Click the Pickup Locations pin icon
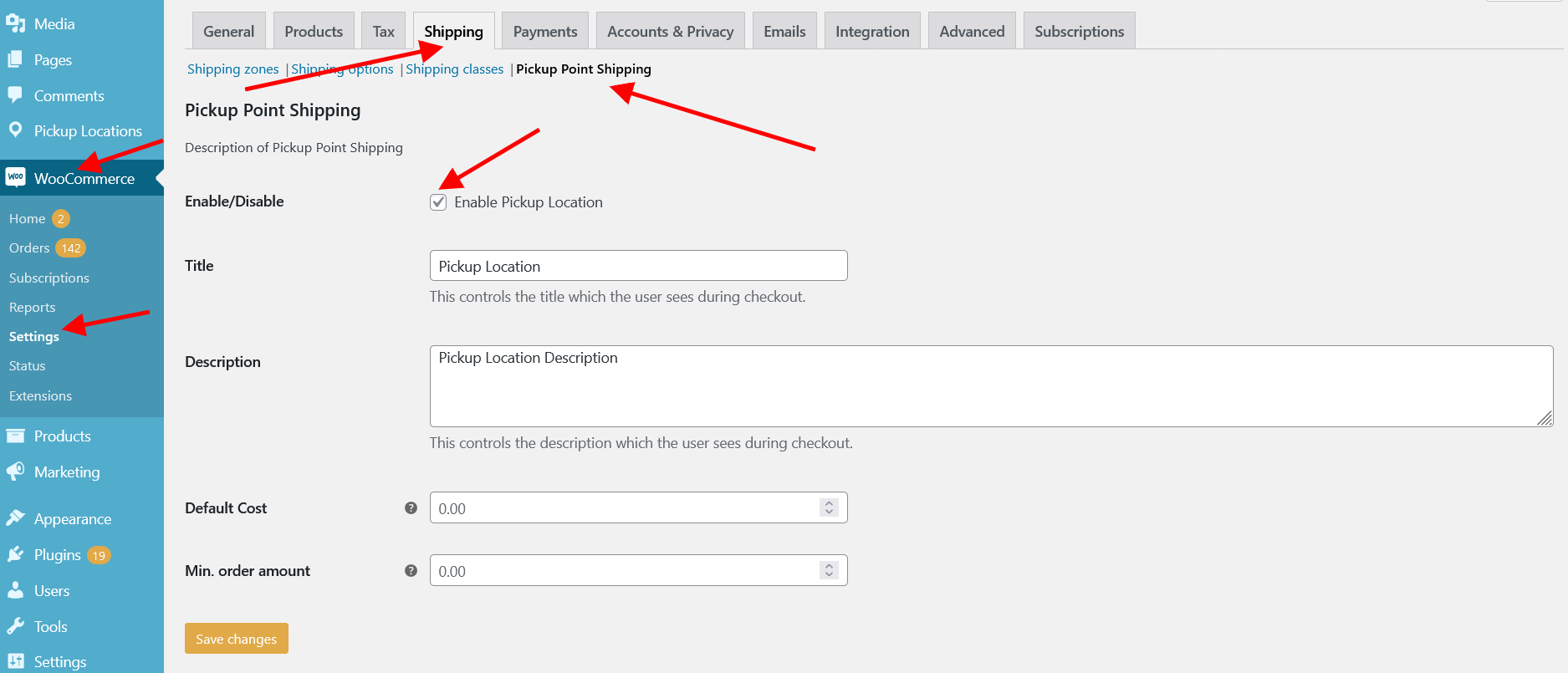The width and height of the screenshot is (1568, 673). click(15, 130)
